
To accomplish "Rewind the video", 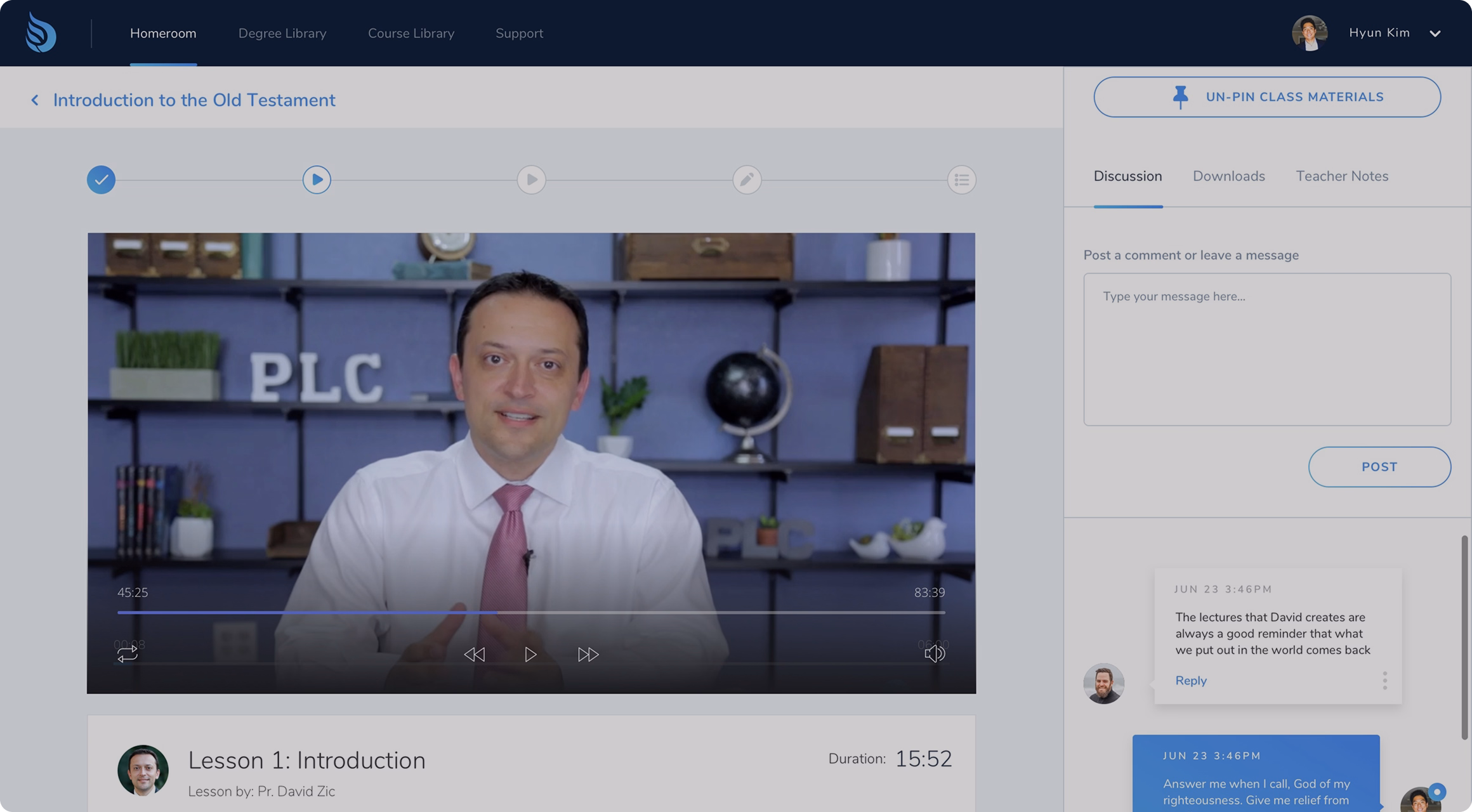I will click(474, 654).
